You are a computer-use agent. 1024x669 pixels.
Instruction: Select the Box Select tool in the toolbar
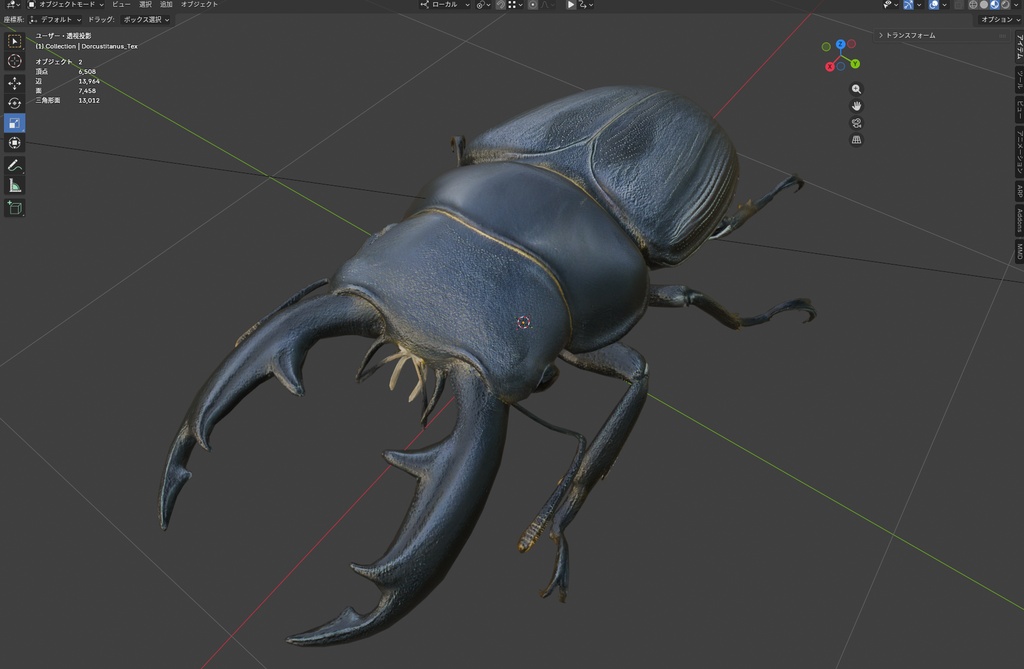(14, 41)
